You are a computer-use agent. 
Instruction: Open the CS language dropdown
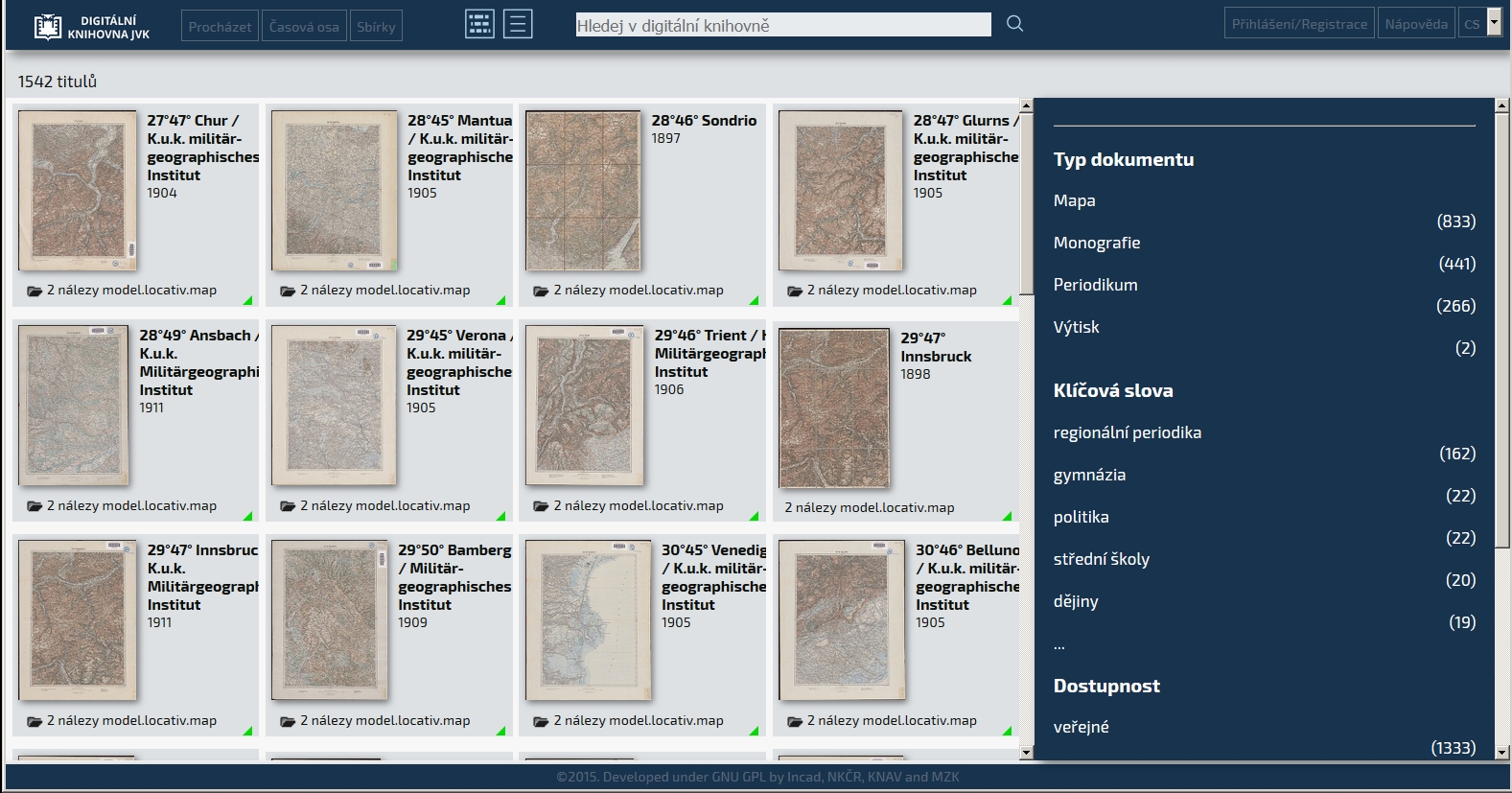coord(1479,24)
